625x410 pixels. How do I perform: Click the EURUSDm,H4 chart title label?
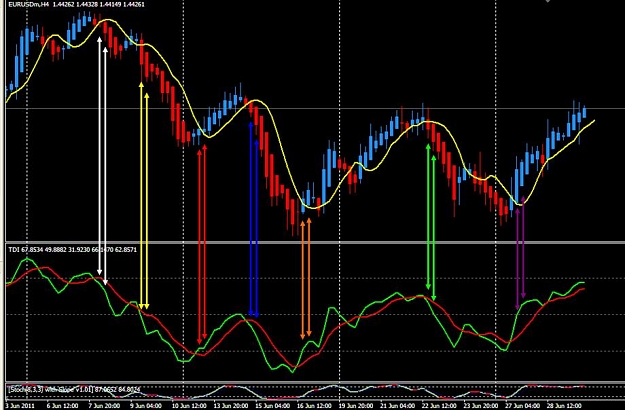[x=76, y=4]
